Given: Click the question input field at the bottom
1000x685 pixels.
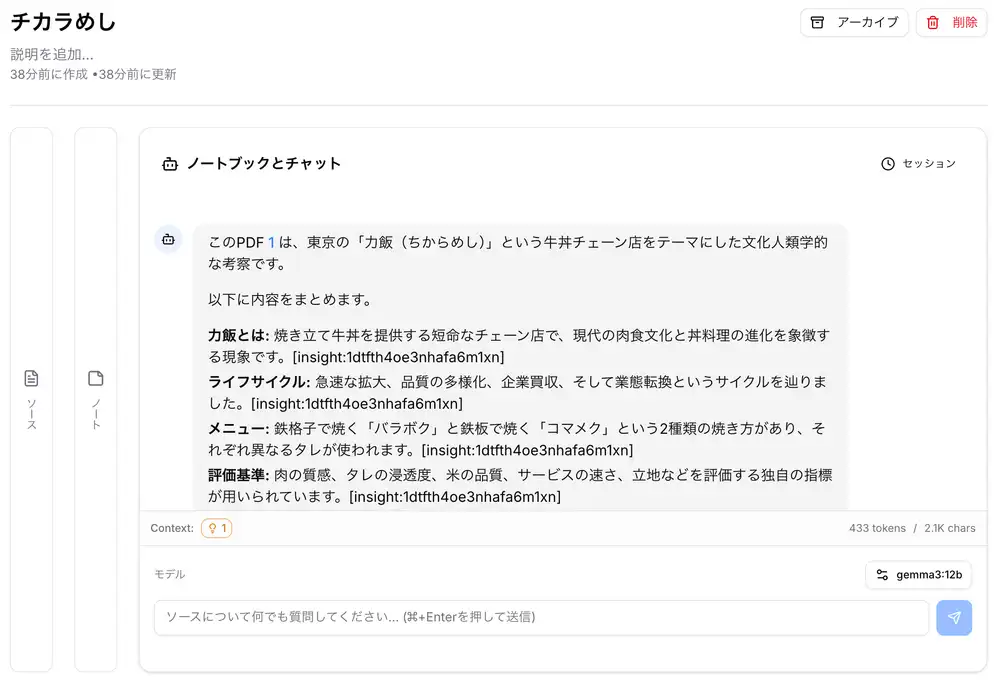Looking at the screenshot, I should [x=540, y=618].
